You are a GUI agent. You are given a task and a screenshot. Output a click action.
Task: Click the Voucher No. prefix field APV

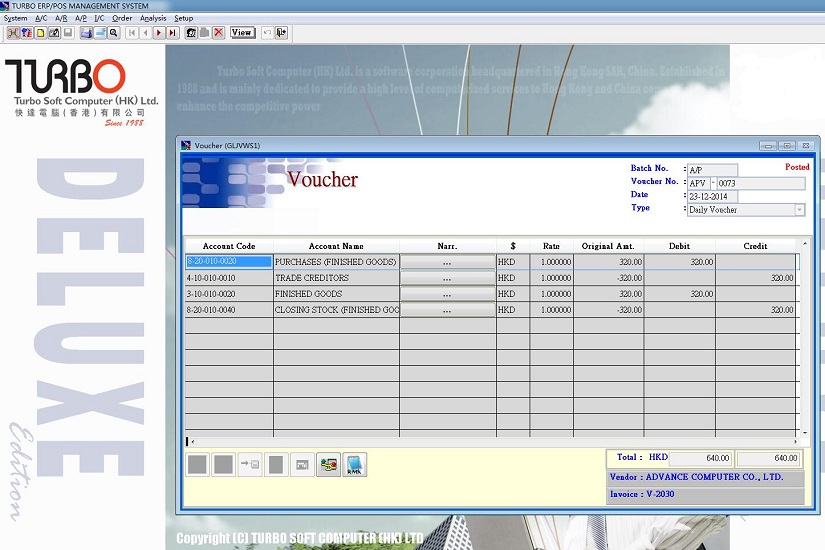(x=699, y=183)
